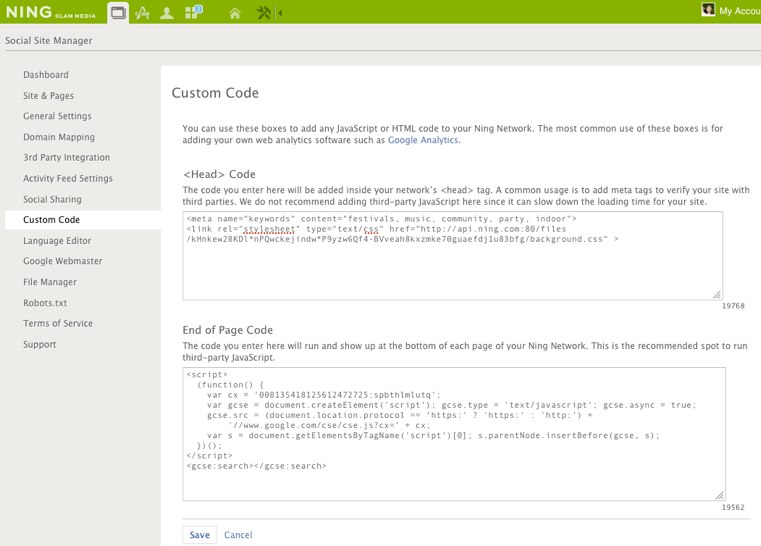Open the site manager window icon tab
Image resolution: width=761 pixels, height=546 pixels.
pos(118,12)
